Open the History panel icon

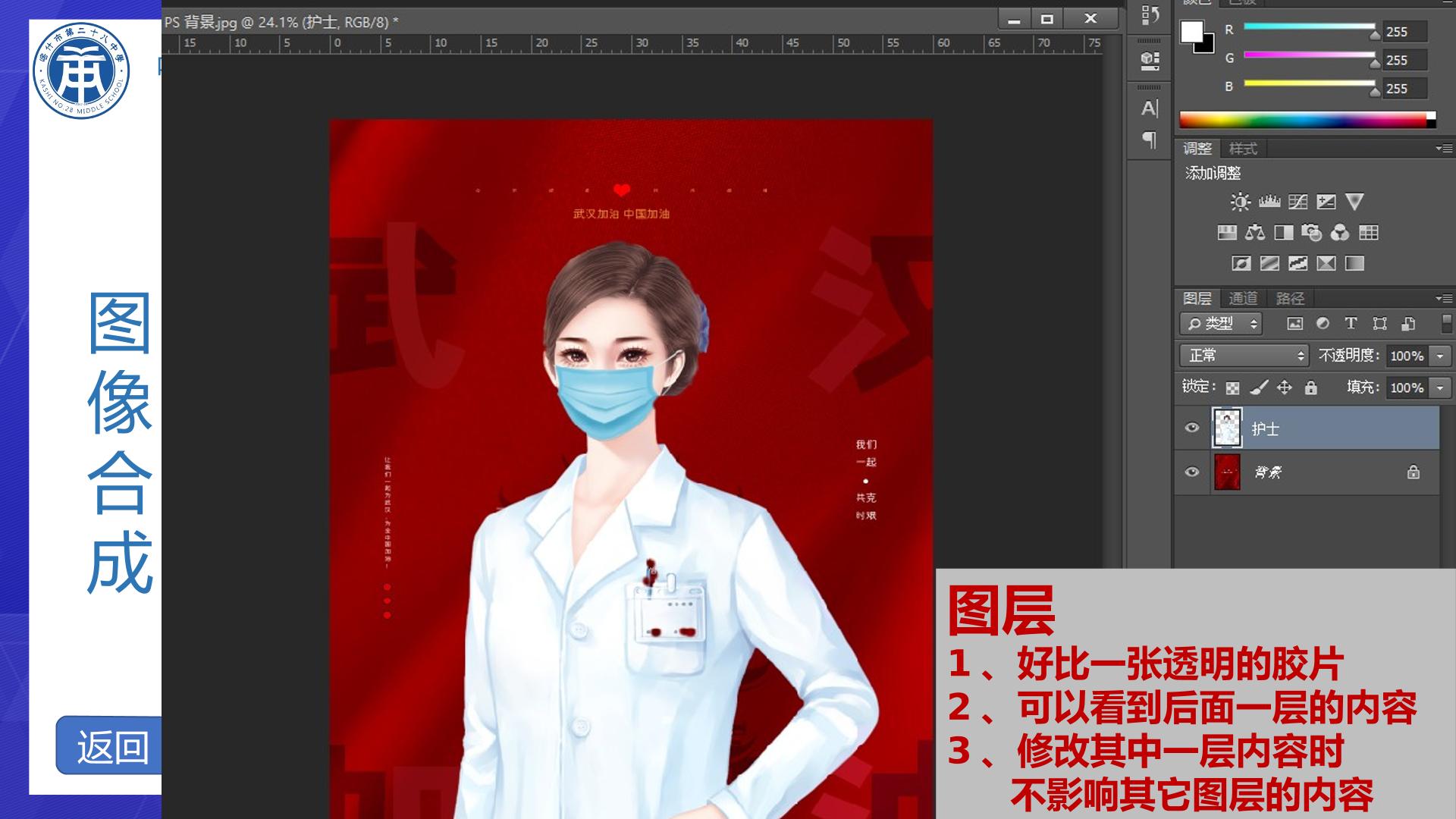click(1150, 15)
